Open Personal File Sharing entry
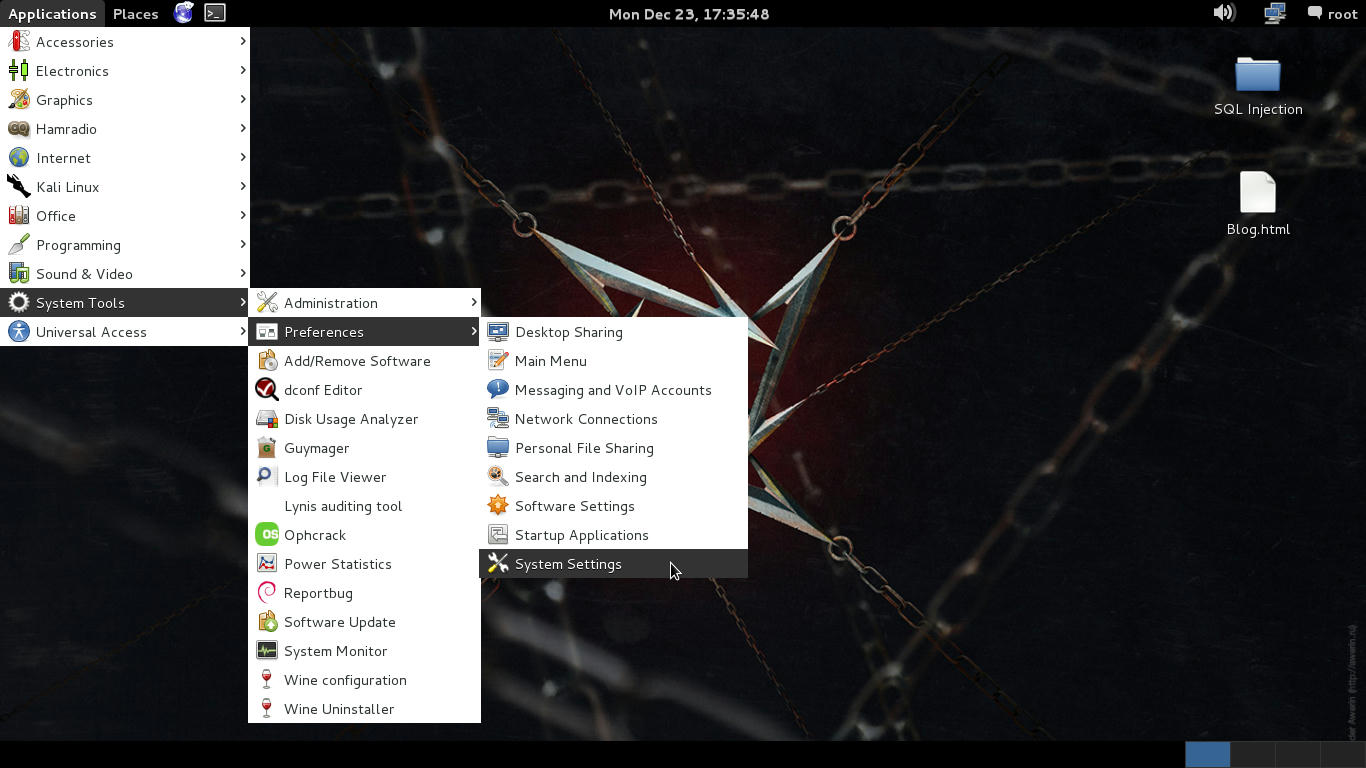 pyautogui.click(x=613, y=448)
